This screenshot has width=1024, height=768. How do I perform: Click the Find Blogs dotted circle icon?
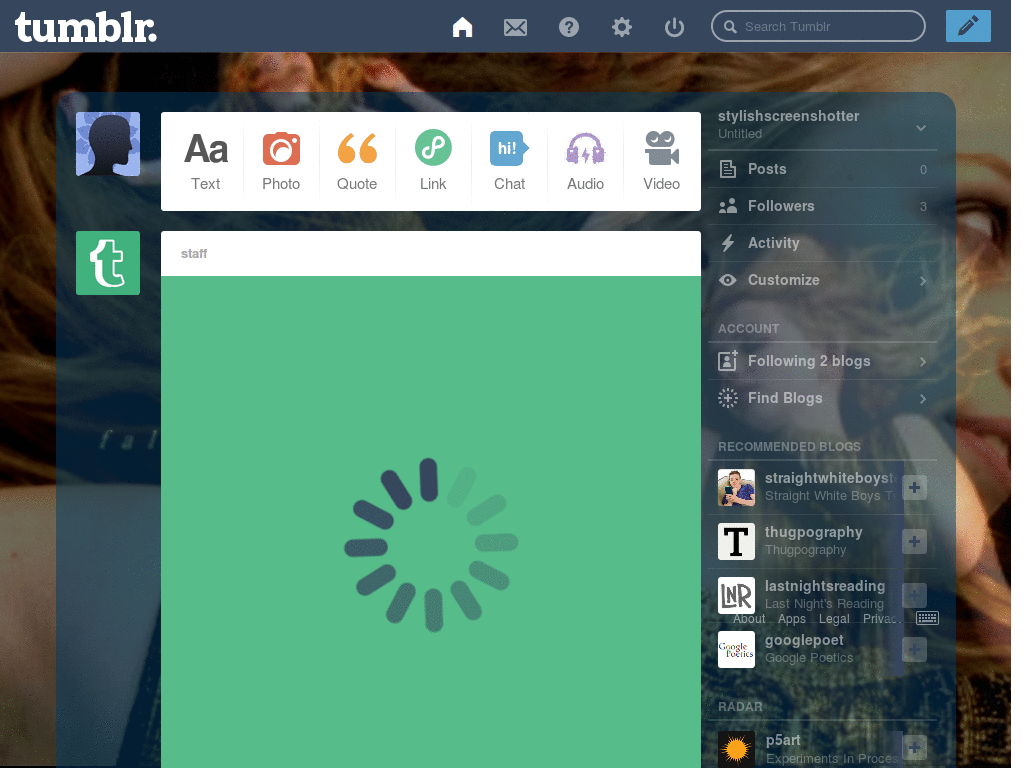point(728,398)
